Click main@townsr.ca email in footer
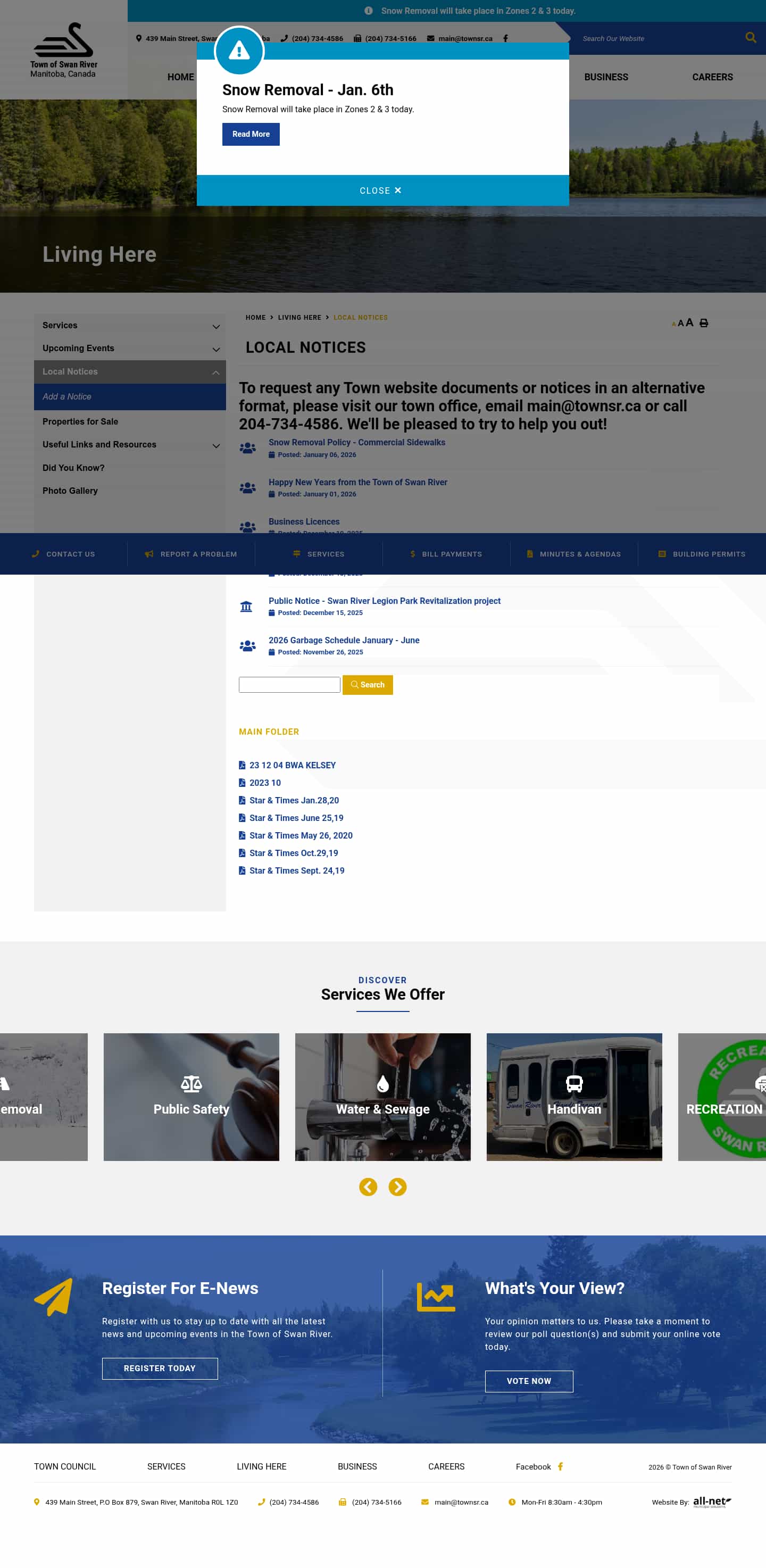The width and height of the screenshot is (766, 1568). coord(461,1502)
